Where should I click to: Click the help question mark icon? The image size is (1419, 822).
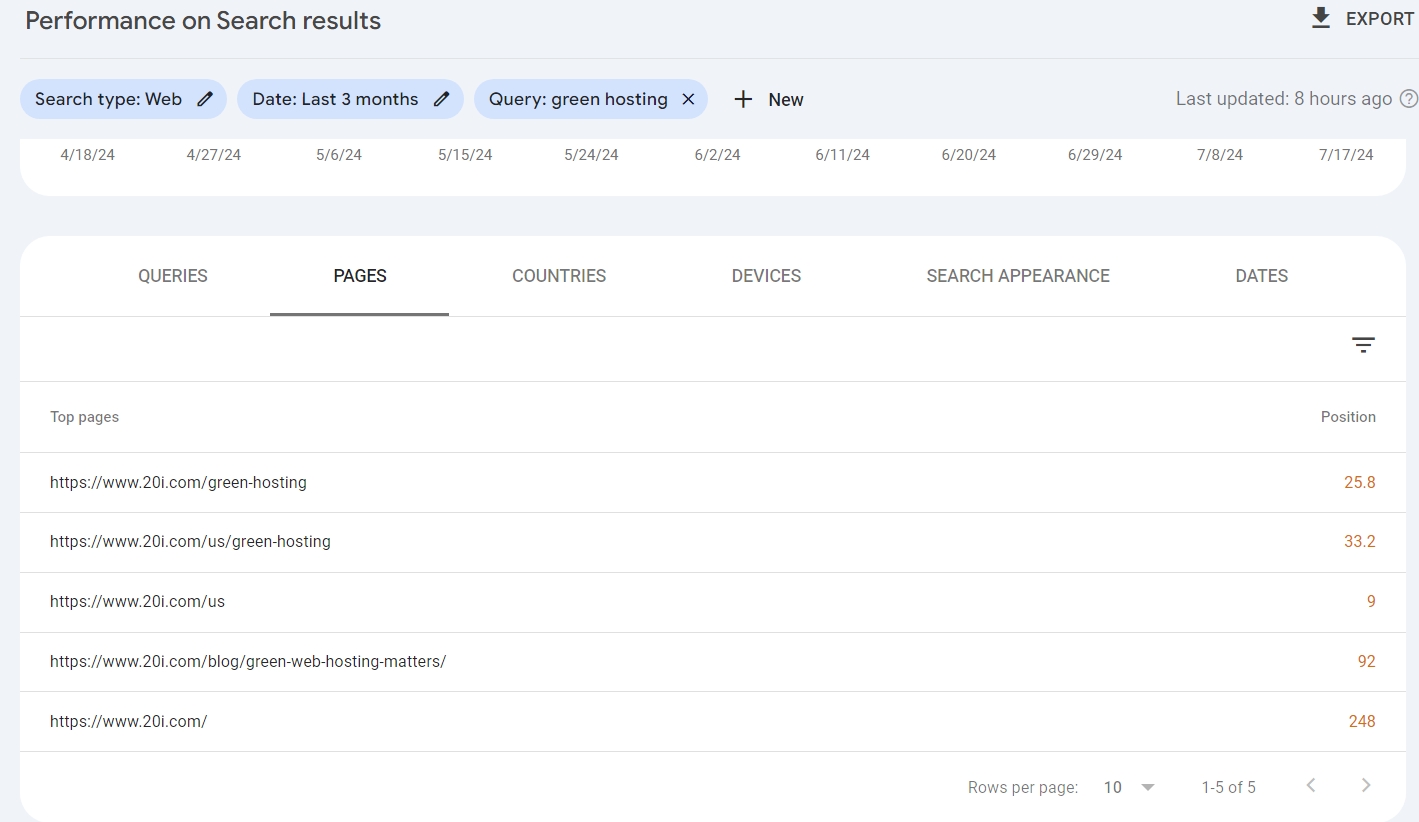[x=1410, y=99]
